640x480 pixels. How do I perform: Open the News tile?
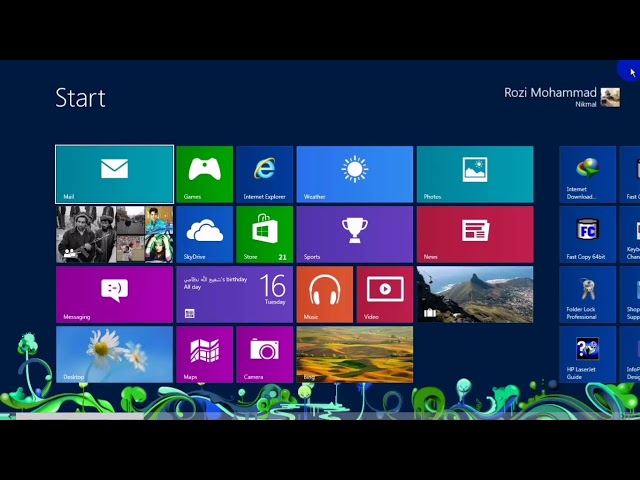click(x=475, y=234)
